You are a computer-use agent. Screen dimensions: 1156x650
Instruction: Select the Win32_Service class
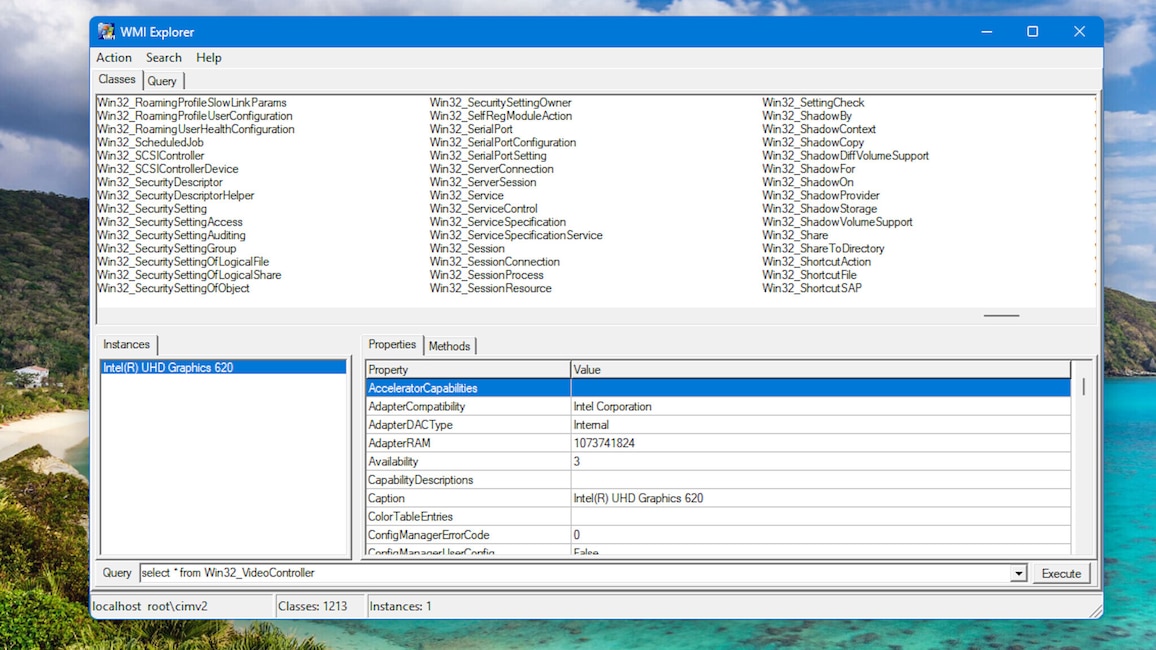pyautogui.click(x=467, y=195)
